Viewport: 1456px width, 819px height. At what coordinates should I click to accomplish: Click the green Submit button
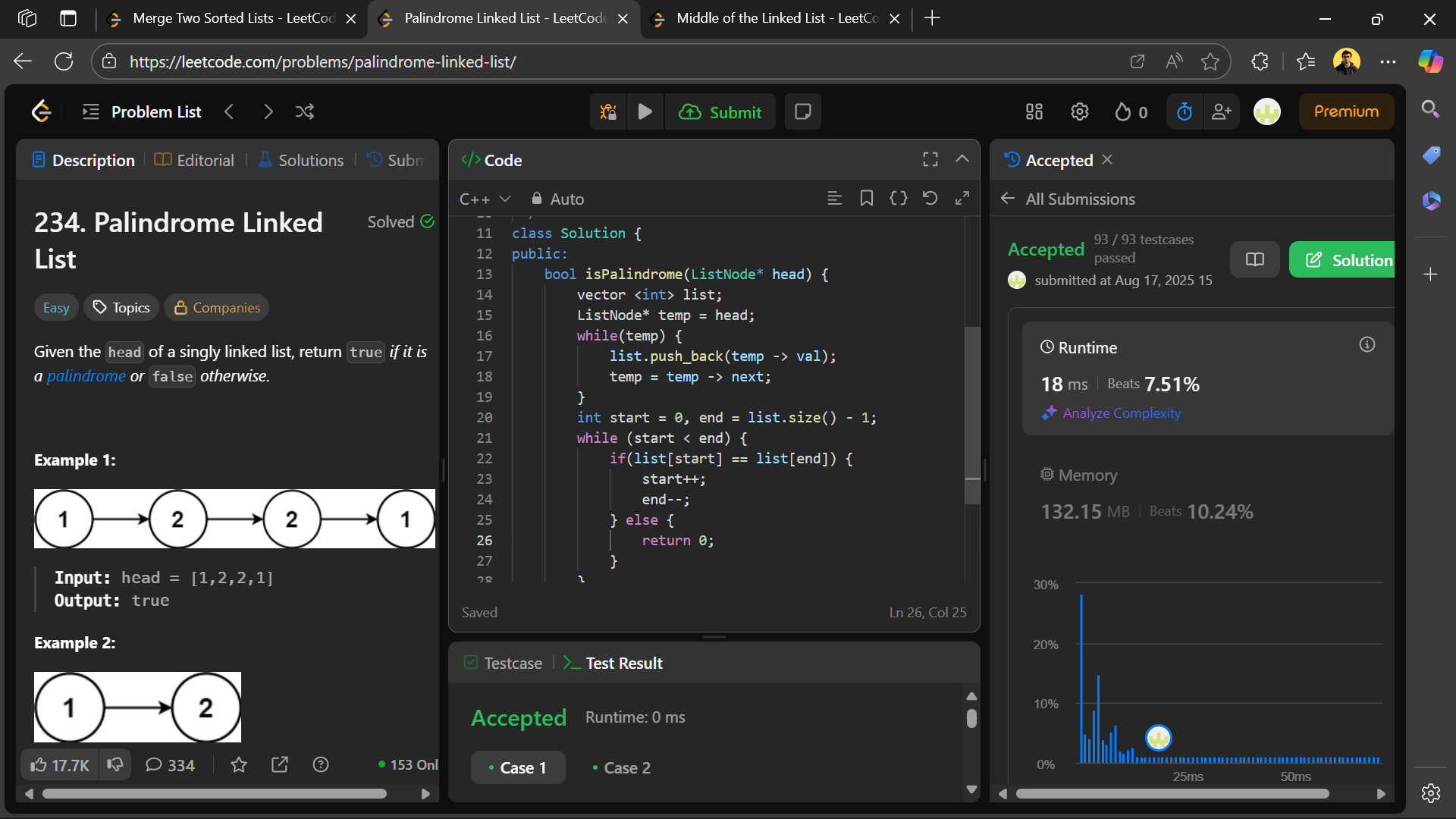(x=720, y=112)
